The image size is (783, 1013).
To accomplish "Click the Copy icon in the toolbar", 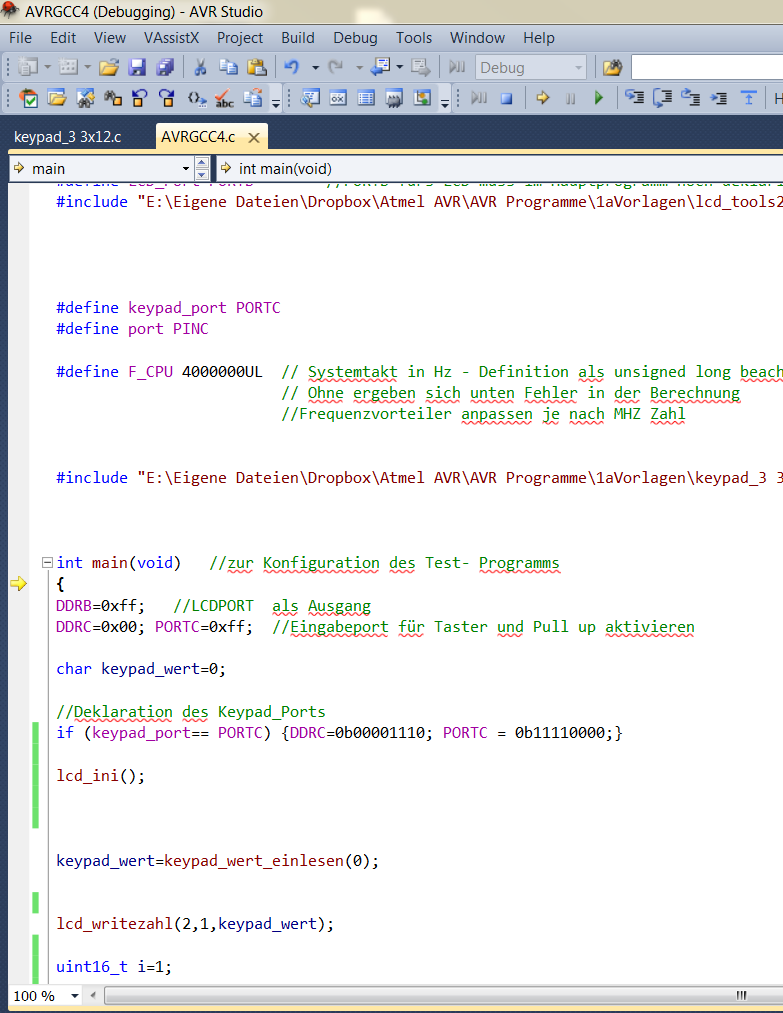I will coord(228,67).
